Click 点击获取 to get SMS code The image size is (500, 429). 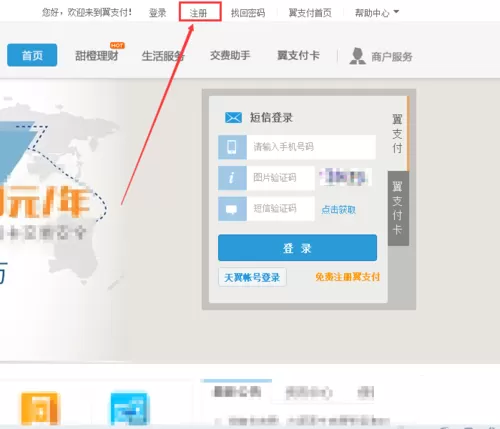(339, 210)
